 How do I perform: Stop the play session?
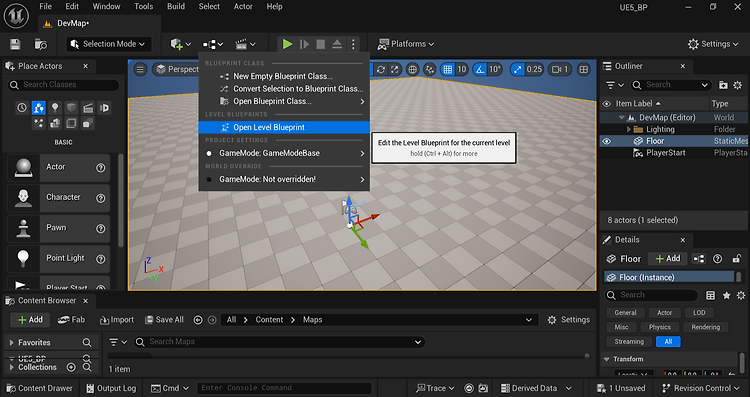coord(320,44)
